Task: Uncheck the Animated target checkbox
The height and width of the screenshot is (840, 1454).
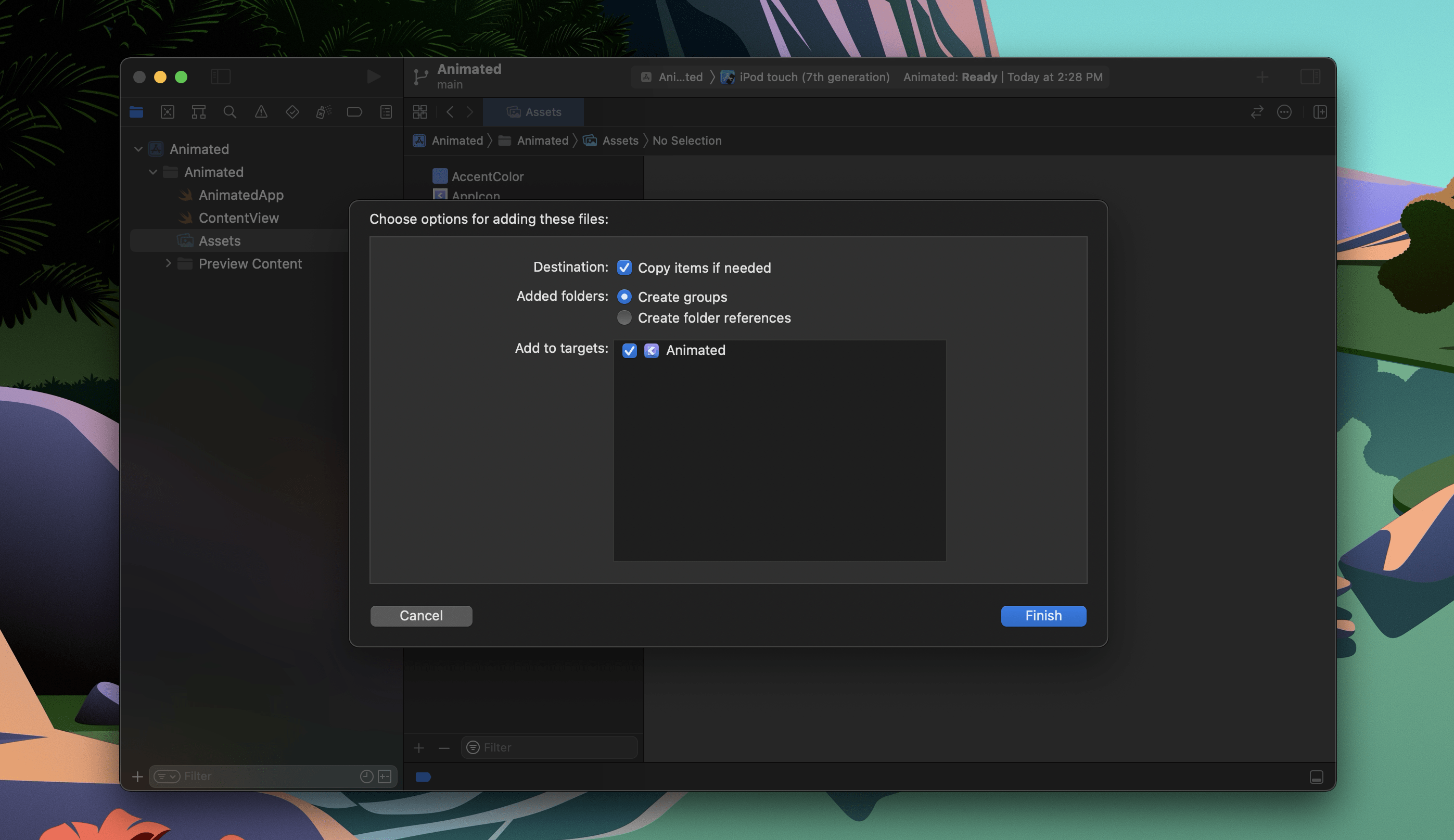Action: pos(629,351)
